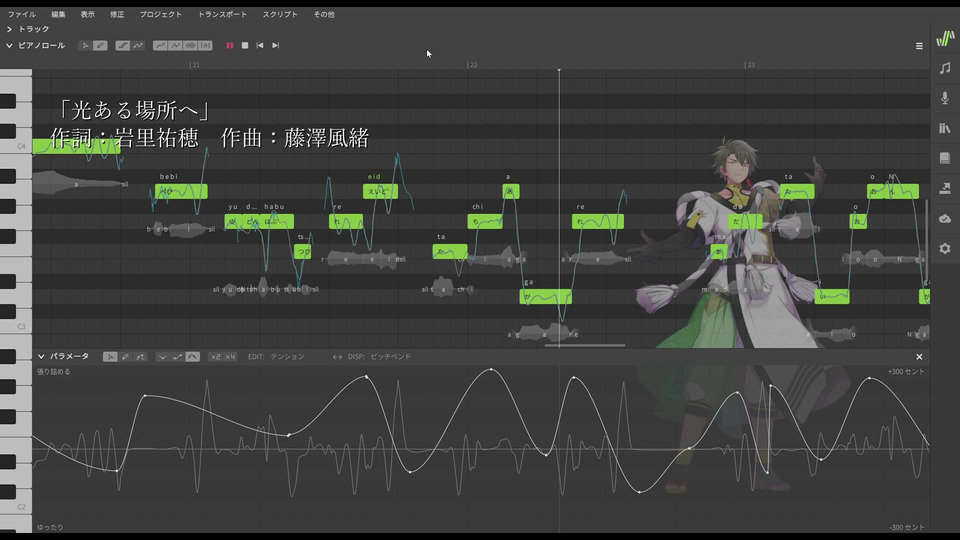
Task: Open the ファイル menu
Action: 22,14
